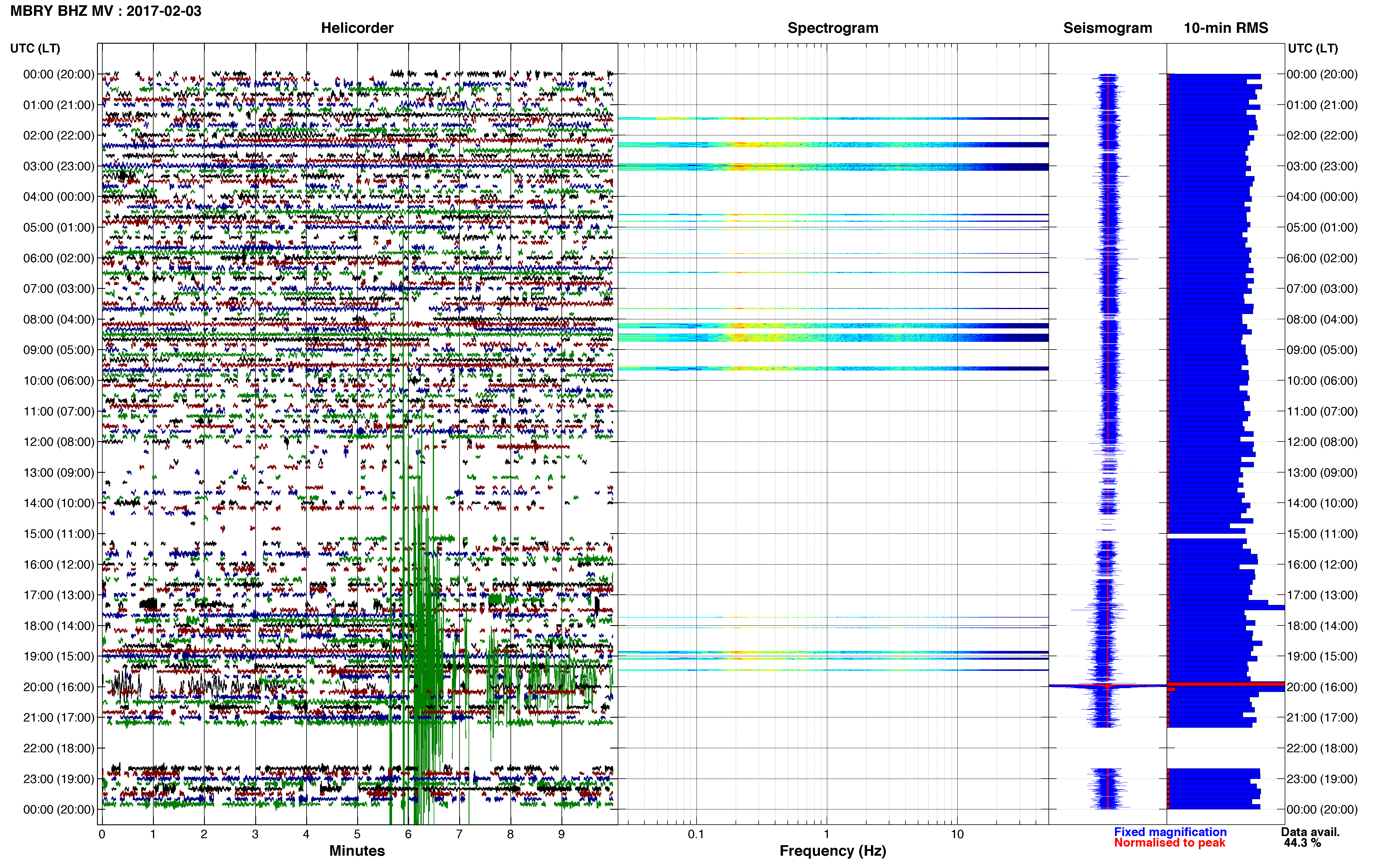Click the left '08:00 (04:00)' time label

pyautogui.click(x=59, y=319)
